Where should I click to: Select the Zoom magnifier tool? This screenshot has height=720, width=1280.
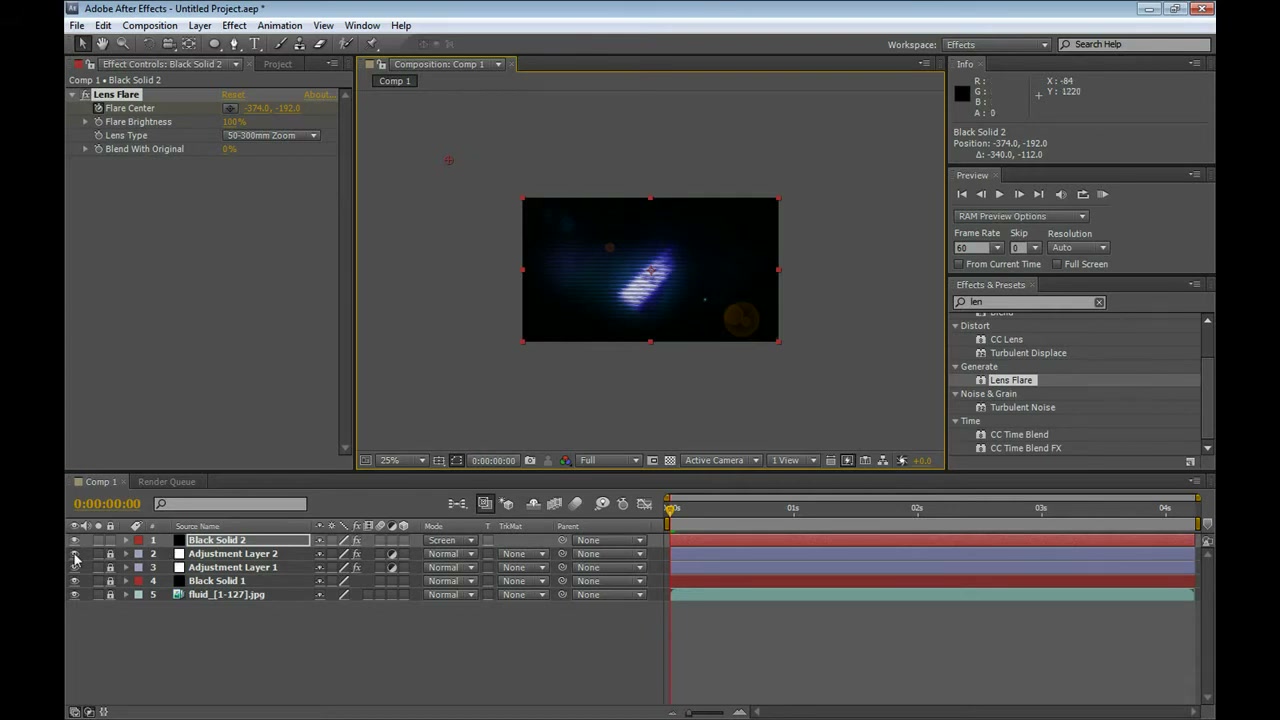[122, 44]
